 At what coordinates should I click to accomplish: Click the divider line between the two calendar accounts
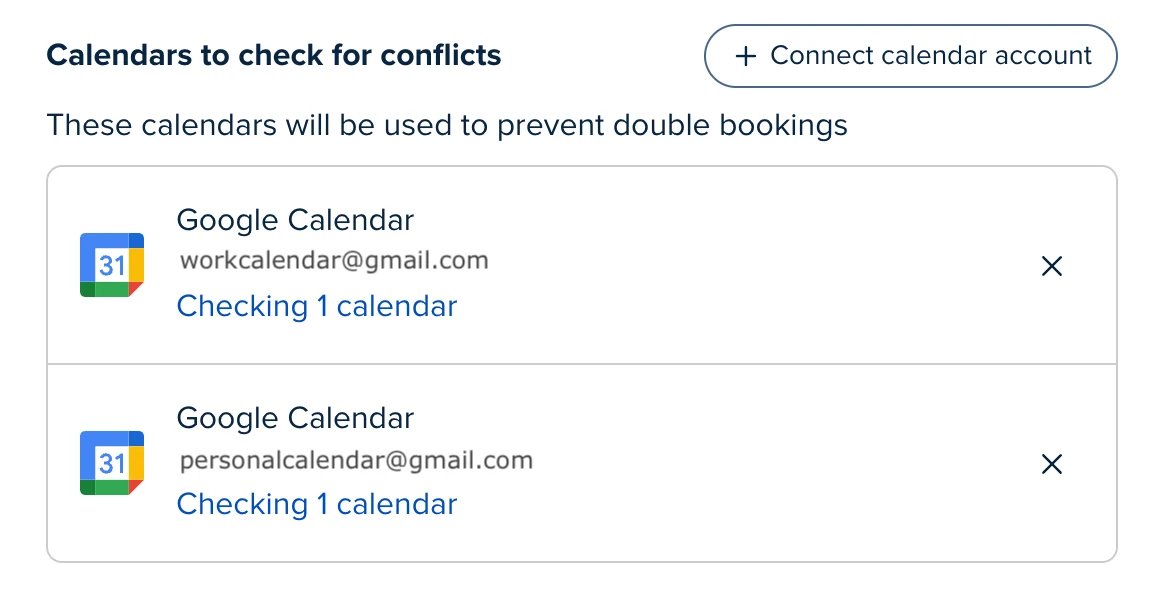tap(582, 364)
